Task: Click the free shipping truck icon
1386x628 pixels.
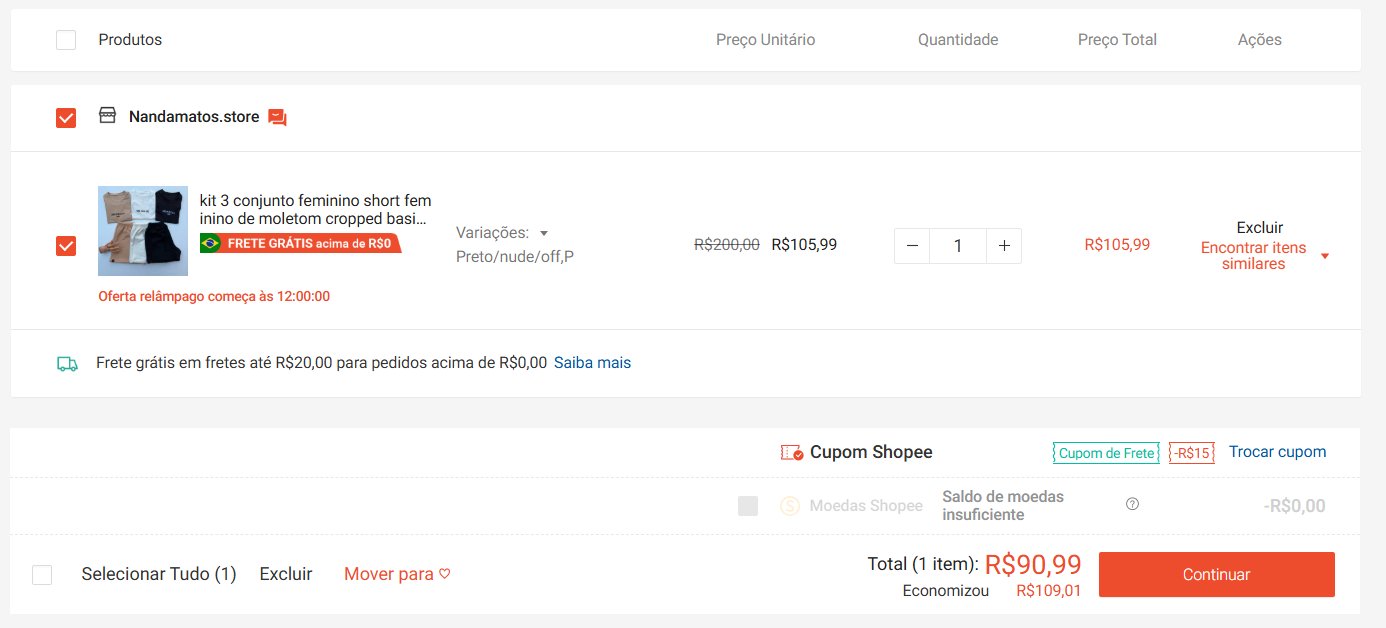Action: tap(67, 364)
